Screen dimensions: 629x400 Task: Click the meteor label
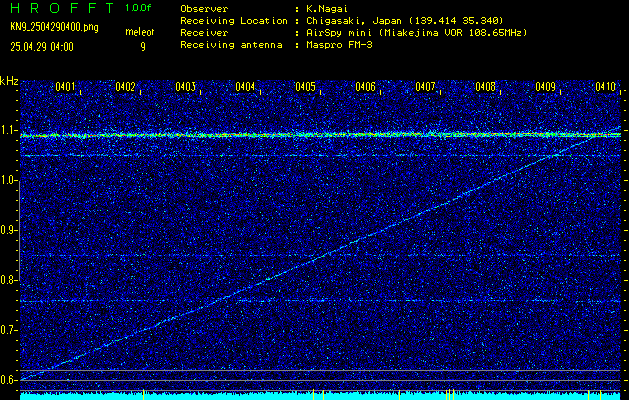coord(140,32)
